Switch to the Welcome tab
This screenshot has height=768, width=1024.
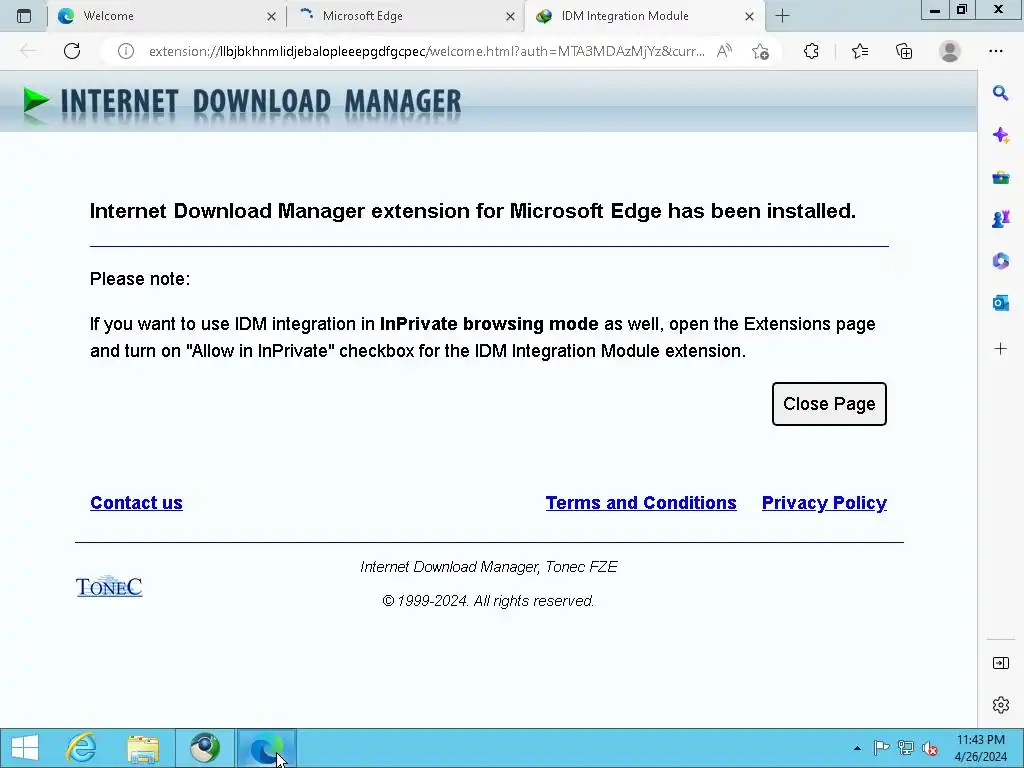(166, 16)
